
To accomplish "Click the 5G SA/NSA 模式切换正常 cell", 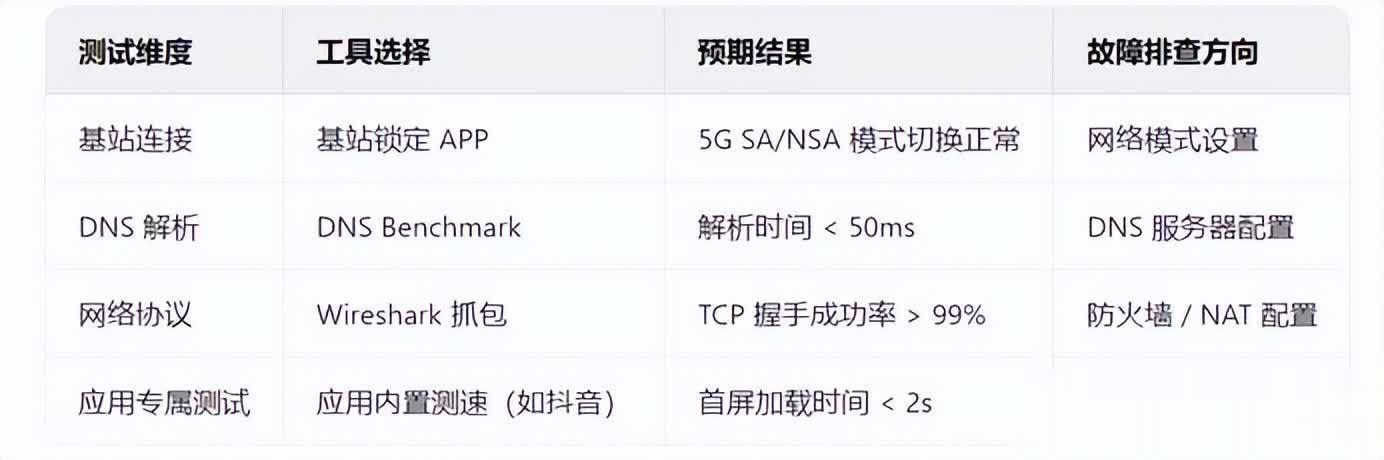I will pyautogui.click(x=859, y=140).
